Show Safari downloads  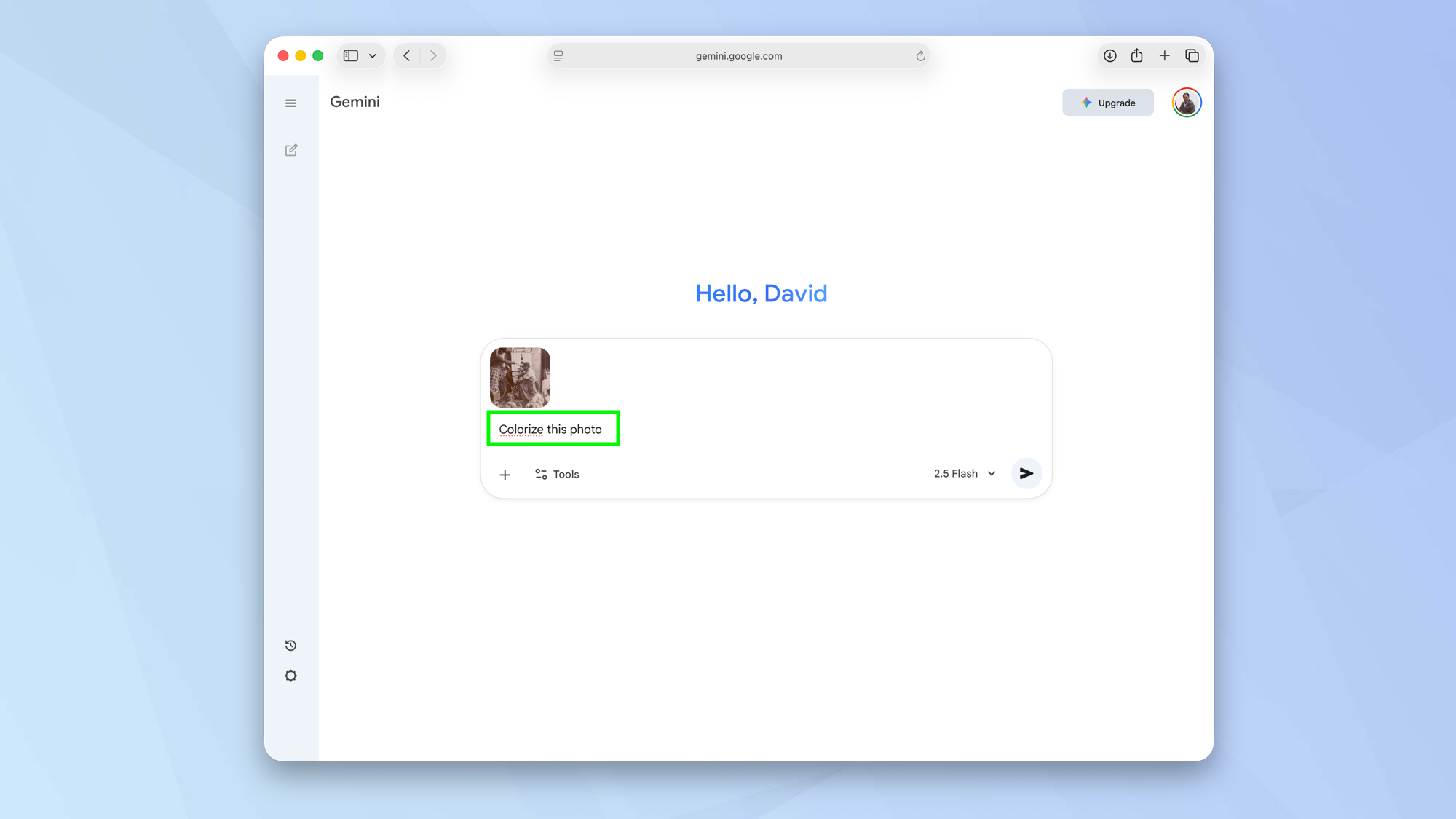1109,55
